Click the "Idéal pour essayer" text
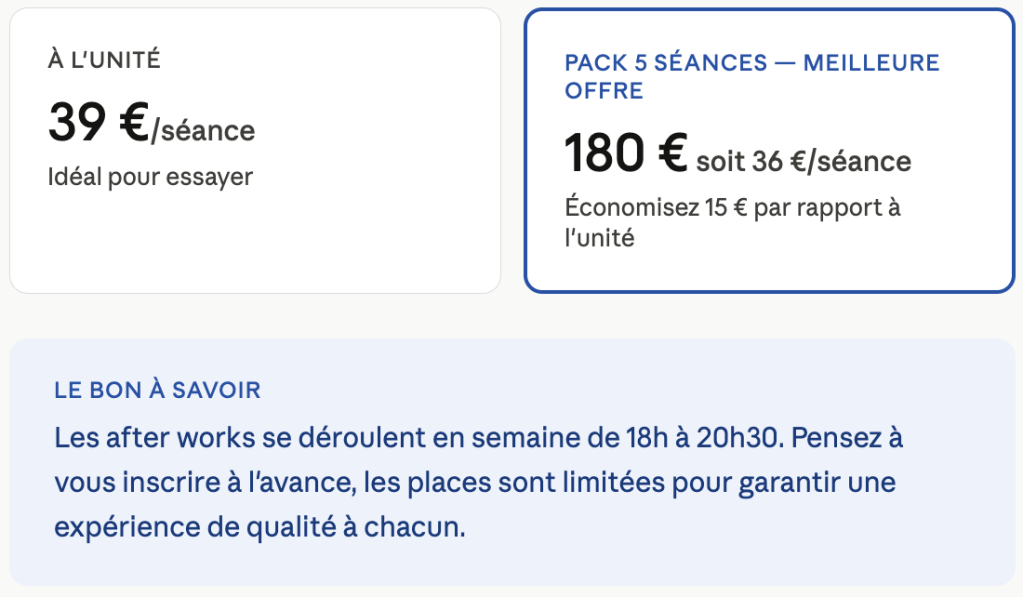 (150, 177)
